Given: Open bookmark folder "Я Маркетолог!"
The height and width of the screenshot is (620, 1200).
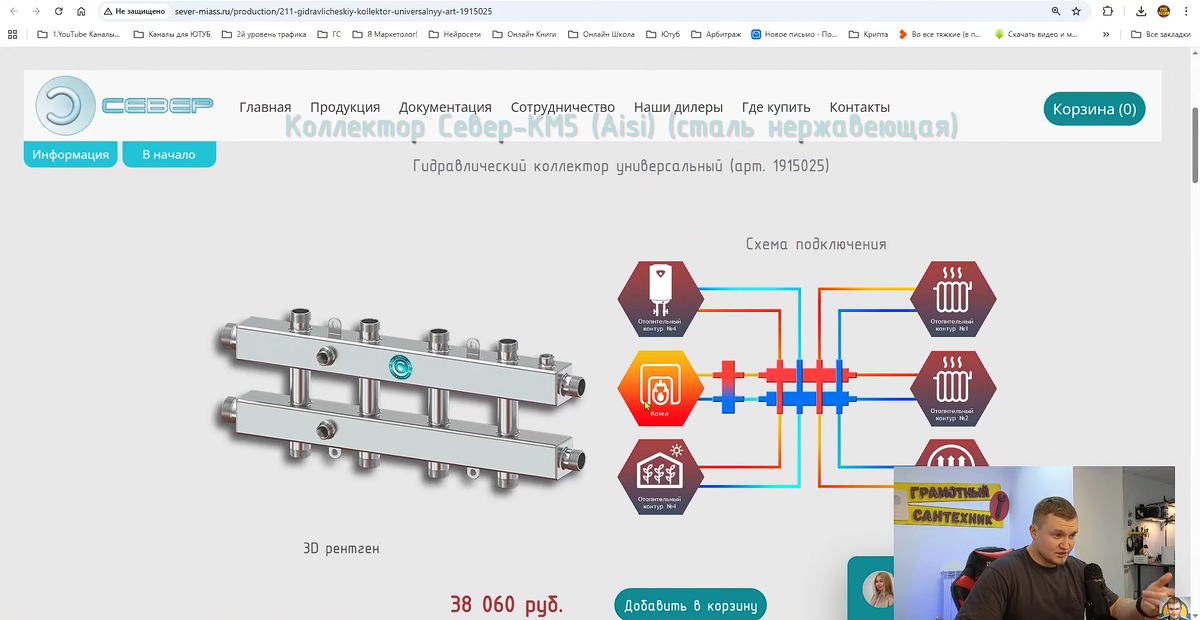Looking at the screenshot, I should (386, 34).
